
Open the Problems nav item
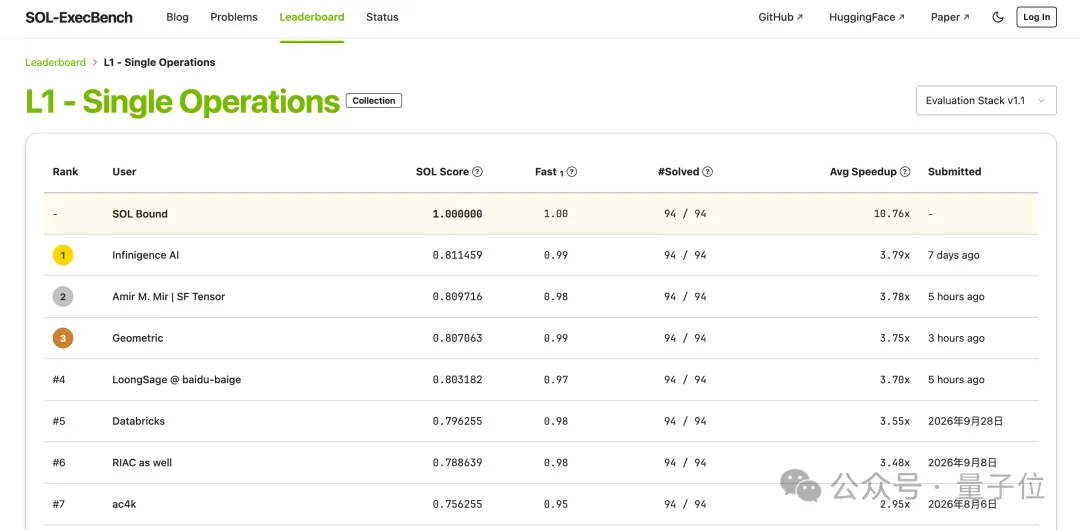click(233, 17)
